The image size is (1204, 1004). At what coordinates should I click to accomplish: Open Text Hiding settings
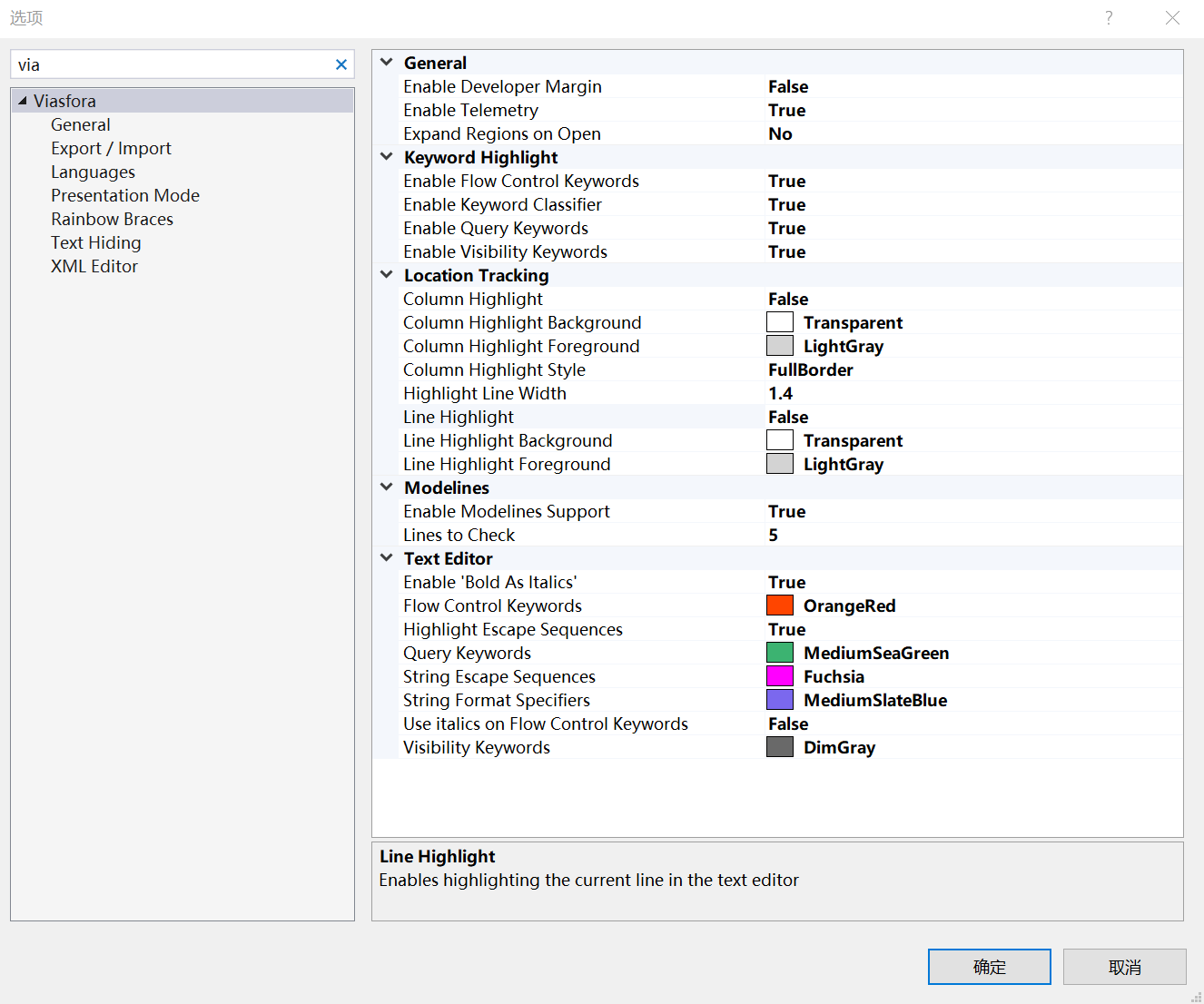pos(96,242)
